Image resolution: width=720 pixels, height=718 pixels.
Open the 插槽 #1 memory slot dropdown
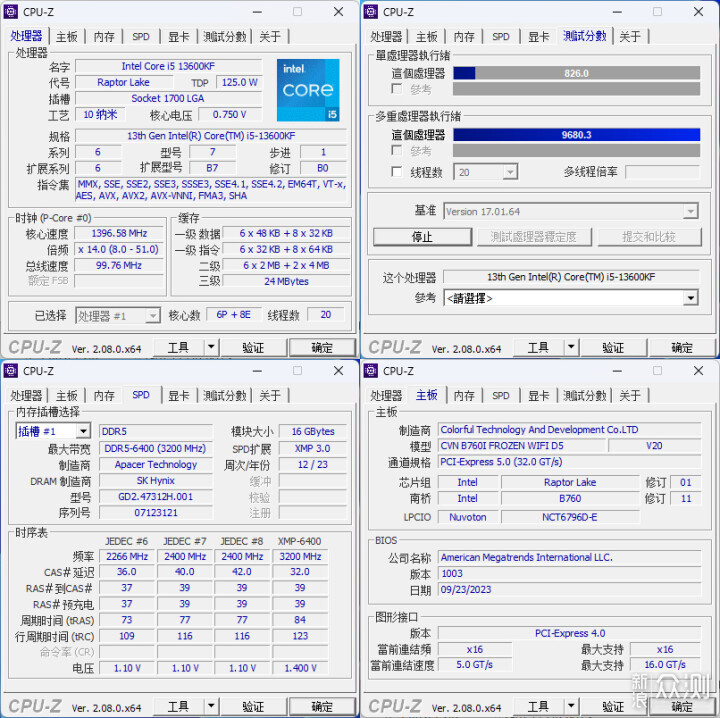click(83, 432)
